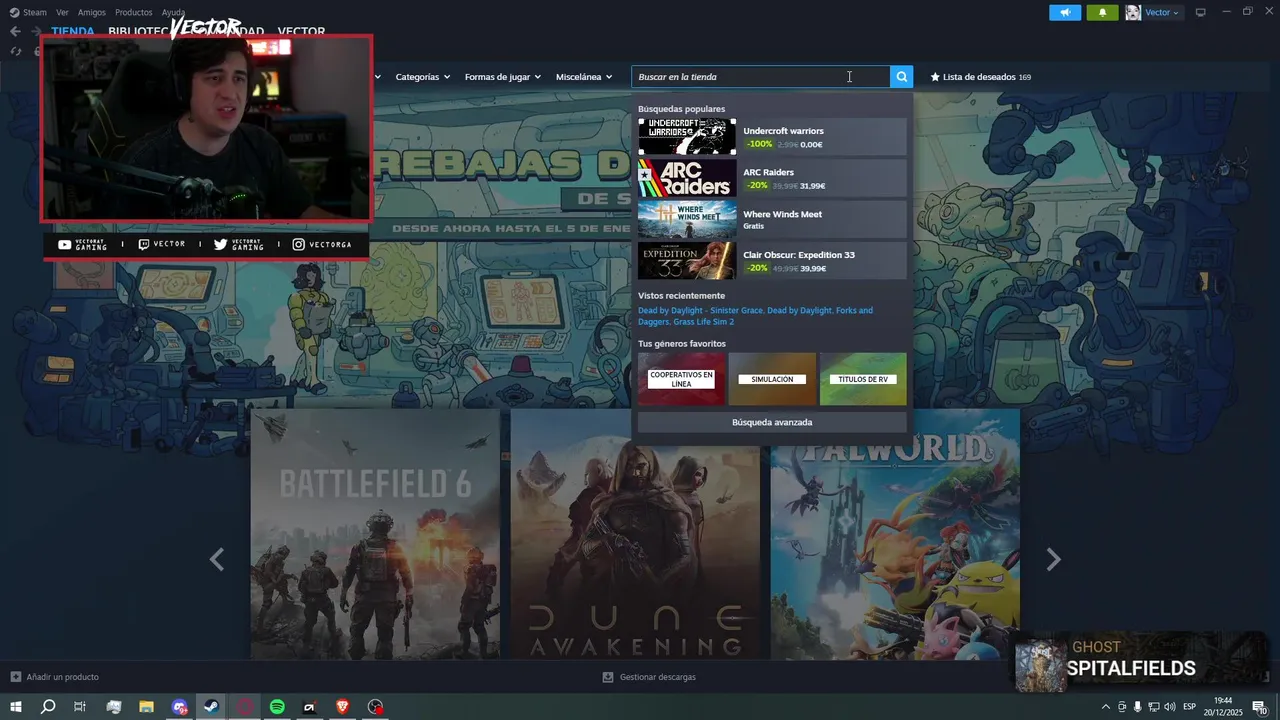Open the Productos menu
Viewport: 1280px width, 720px height.
(x=134, y=12)
